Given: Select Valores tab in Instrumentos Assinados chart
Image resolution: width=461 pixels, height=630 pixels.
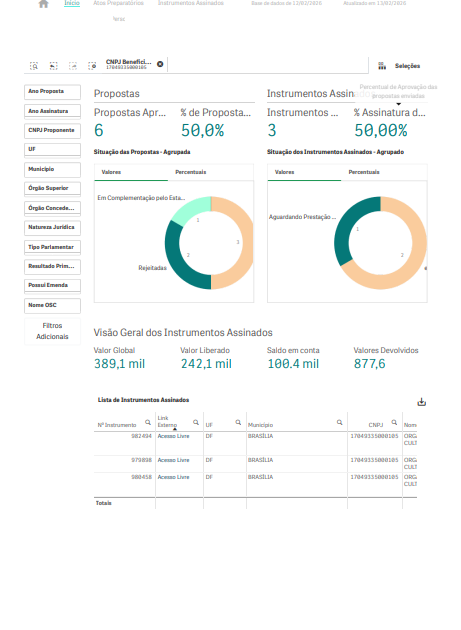Looking at the screenshot, I should point(285,172).
